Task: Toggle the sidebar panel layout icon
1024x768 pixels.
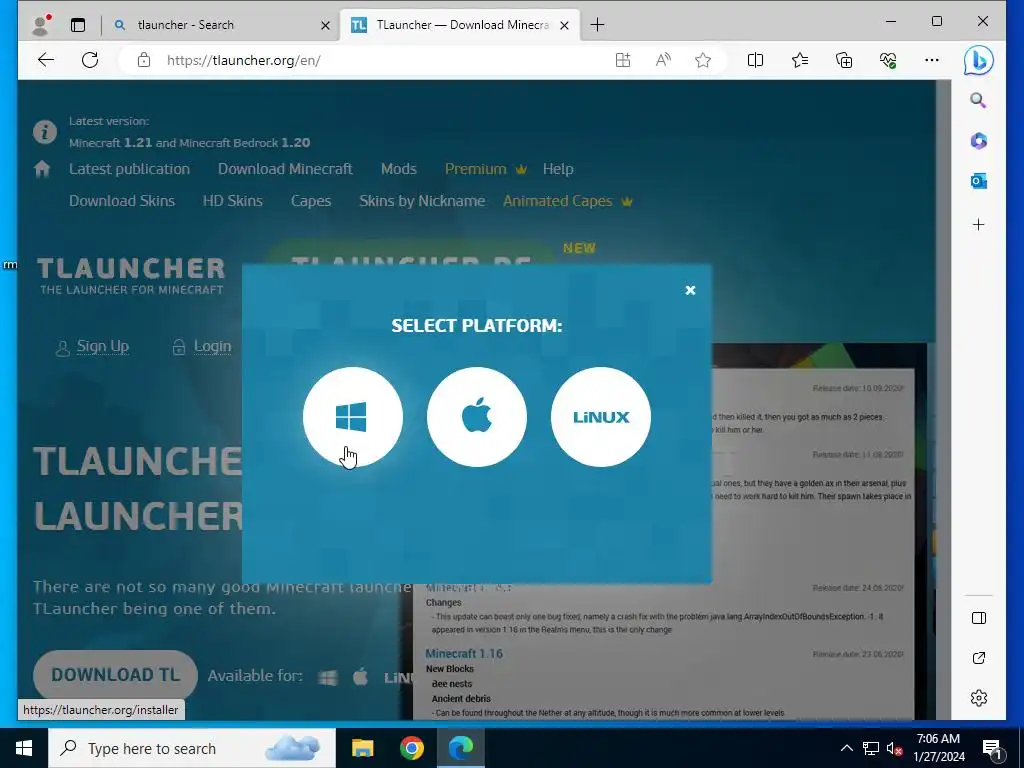Action: click(978, 618)
